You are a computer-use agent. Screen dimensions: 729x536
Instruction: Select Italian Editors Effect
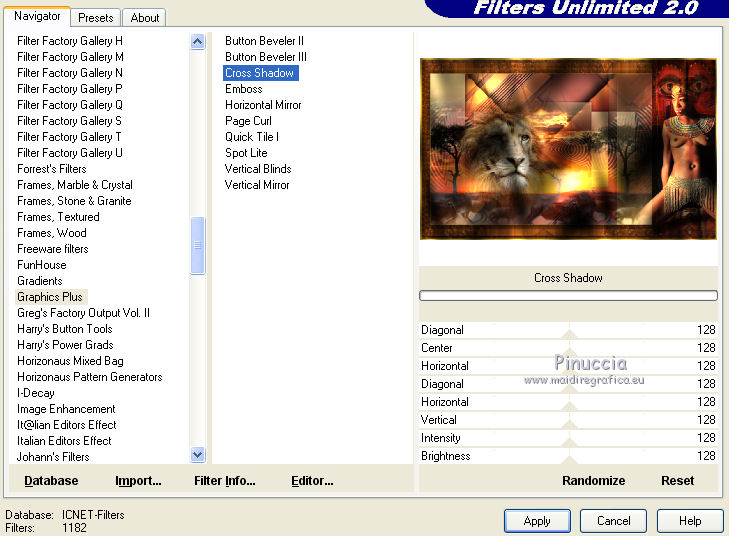(64, 441)
